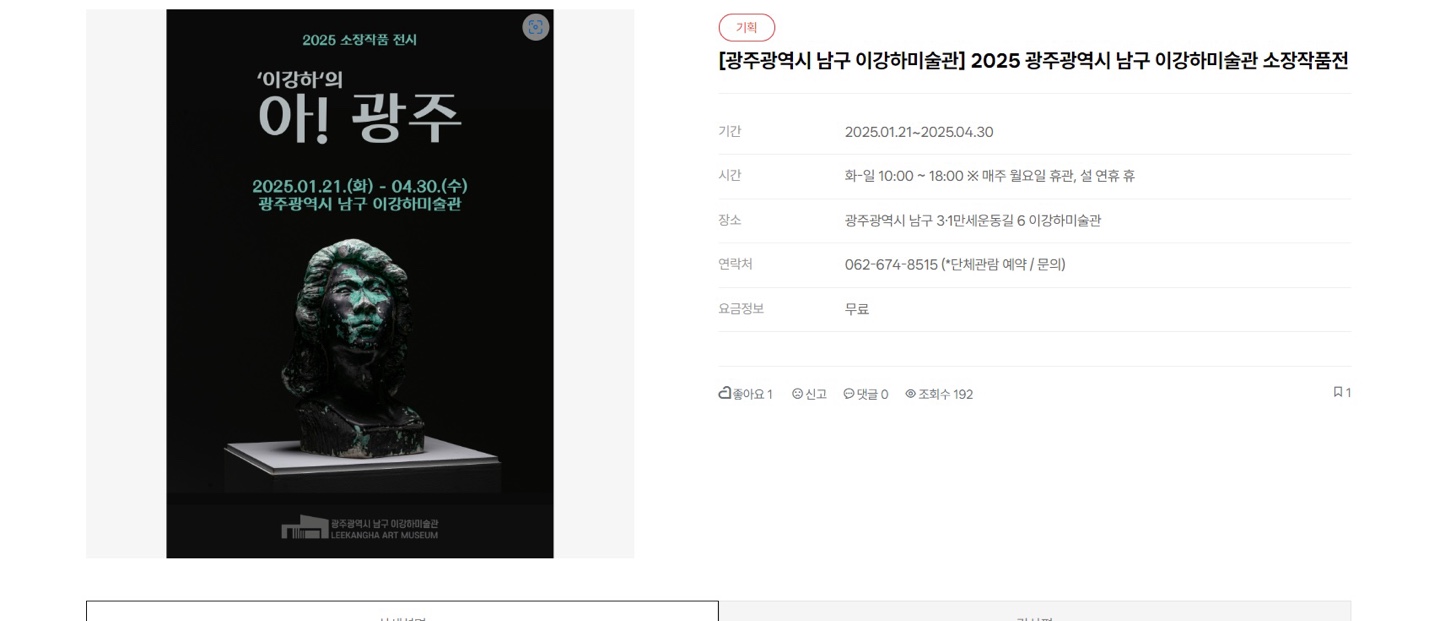This screenshot has height=621, width=1440.
Task: Click the opening hours 화-일 10:00 ~ 18:00 text
Action: pos(904,176)
